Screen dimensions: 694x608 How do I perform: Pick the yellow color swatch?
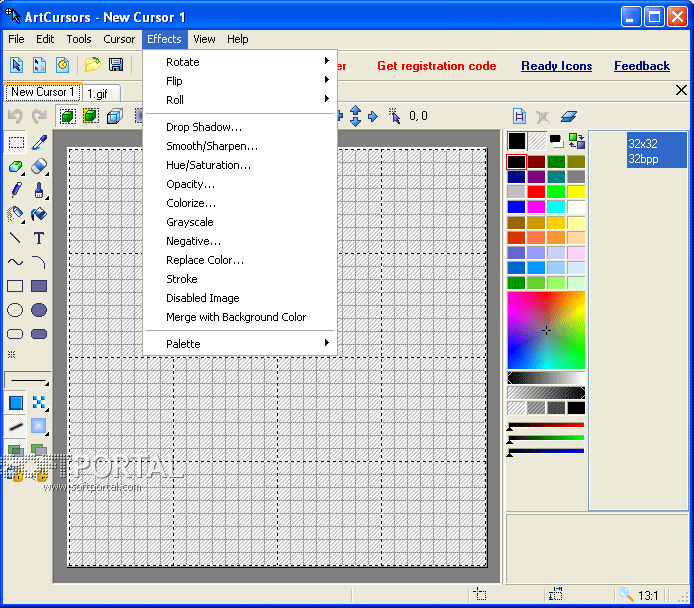(x=576, y=192)
